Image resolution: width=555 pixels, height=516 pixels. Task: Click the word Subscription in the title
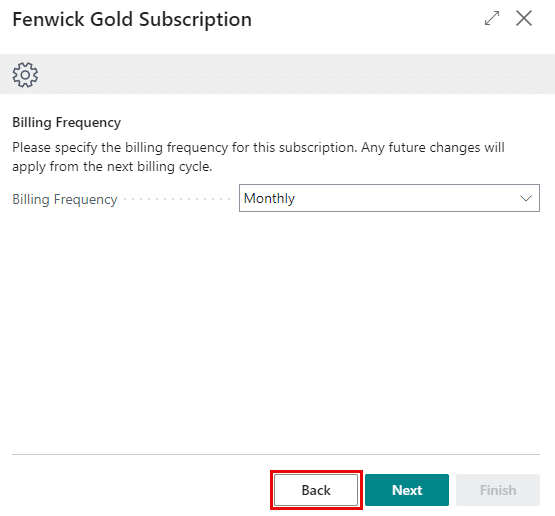pos(195,20)
